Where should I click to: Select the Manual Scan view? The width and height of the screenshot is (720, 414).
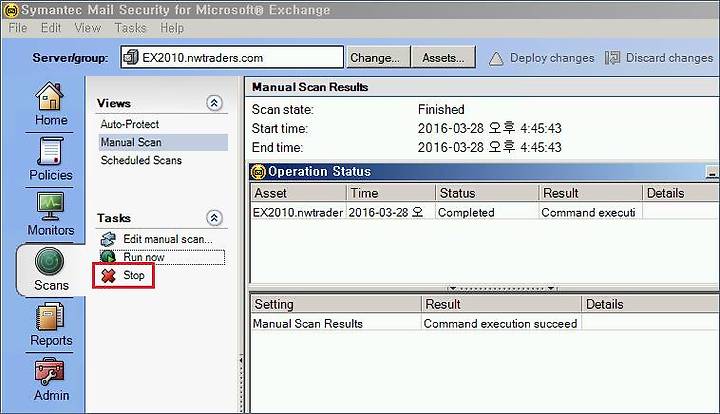[x=163, y=142]
